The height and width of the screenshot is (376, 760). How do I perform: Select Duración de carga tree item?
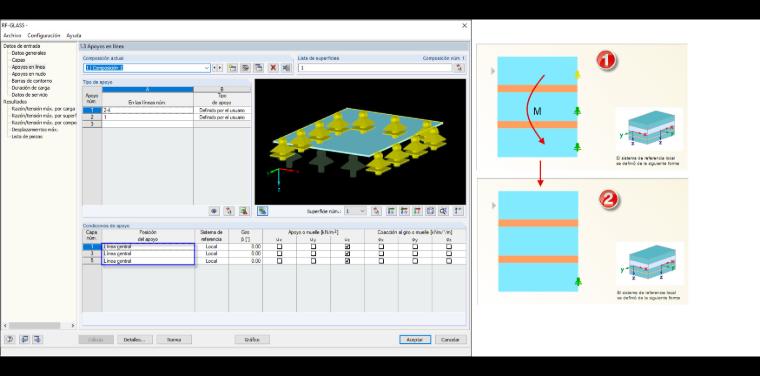click(x=31, y=88)
